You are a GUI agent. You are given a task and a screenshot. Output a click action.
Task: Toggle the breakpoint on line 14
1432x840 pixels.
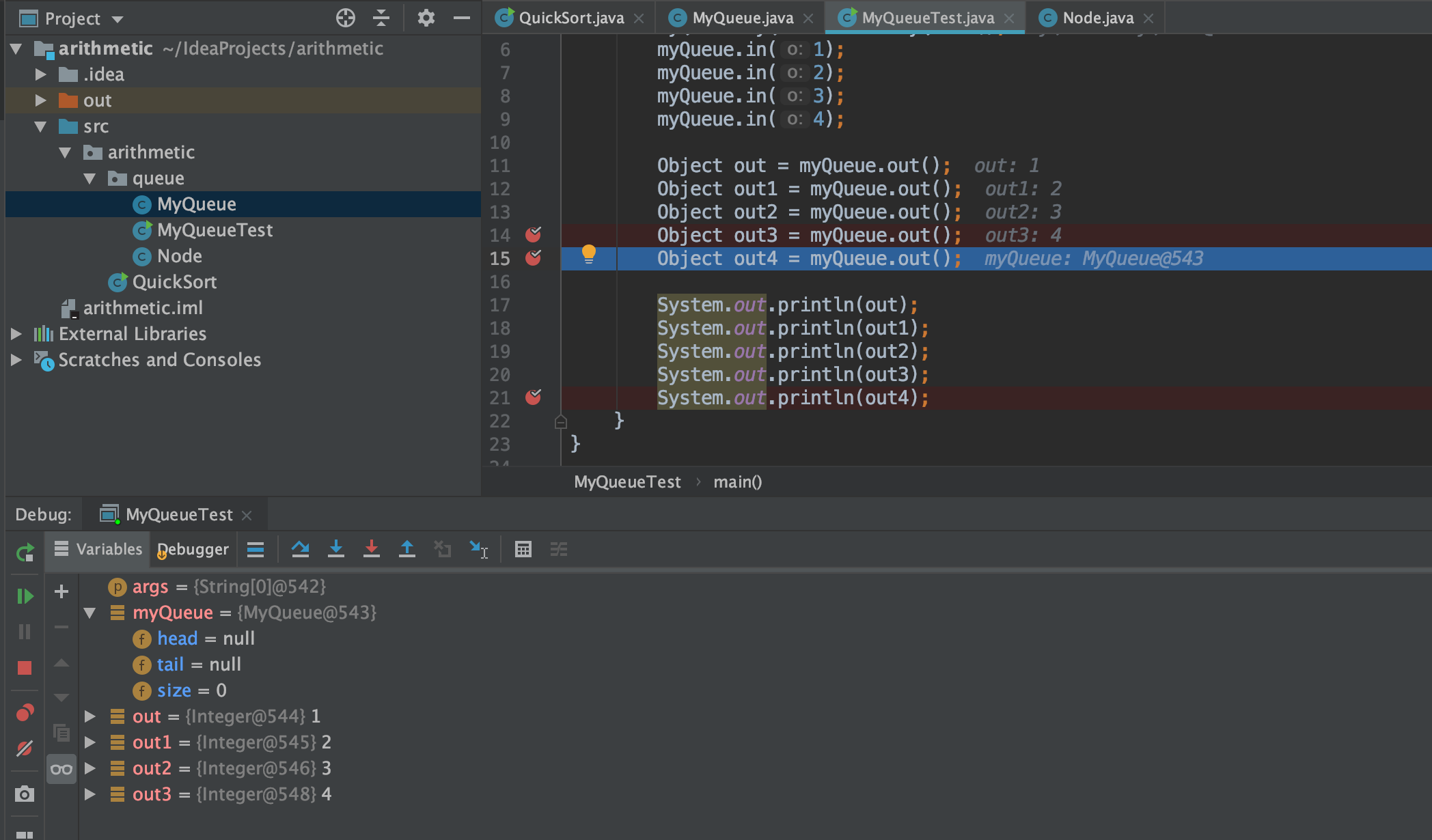click(533, 235)
